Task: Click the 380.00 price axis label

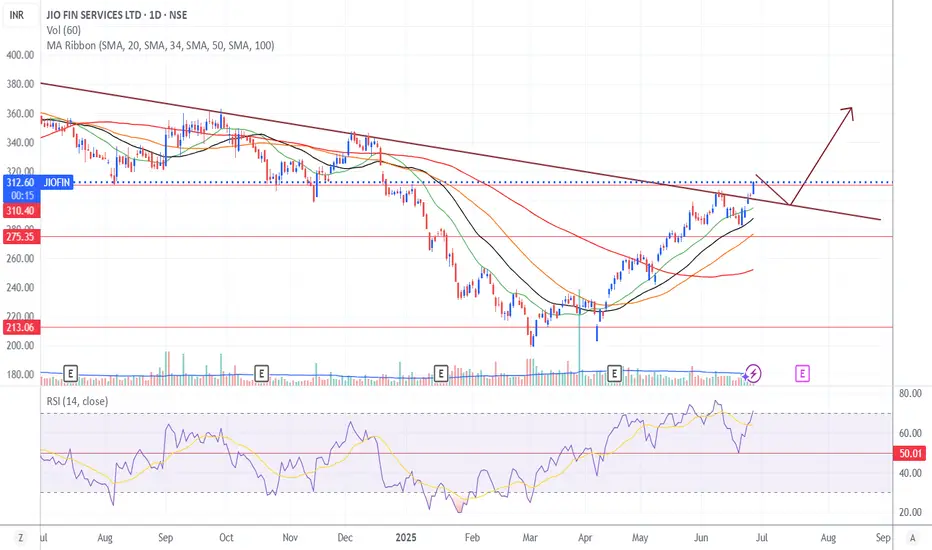Action: (20, 84)
